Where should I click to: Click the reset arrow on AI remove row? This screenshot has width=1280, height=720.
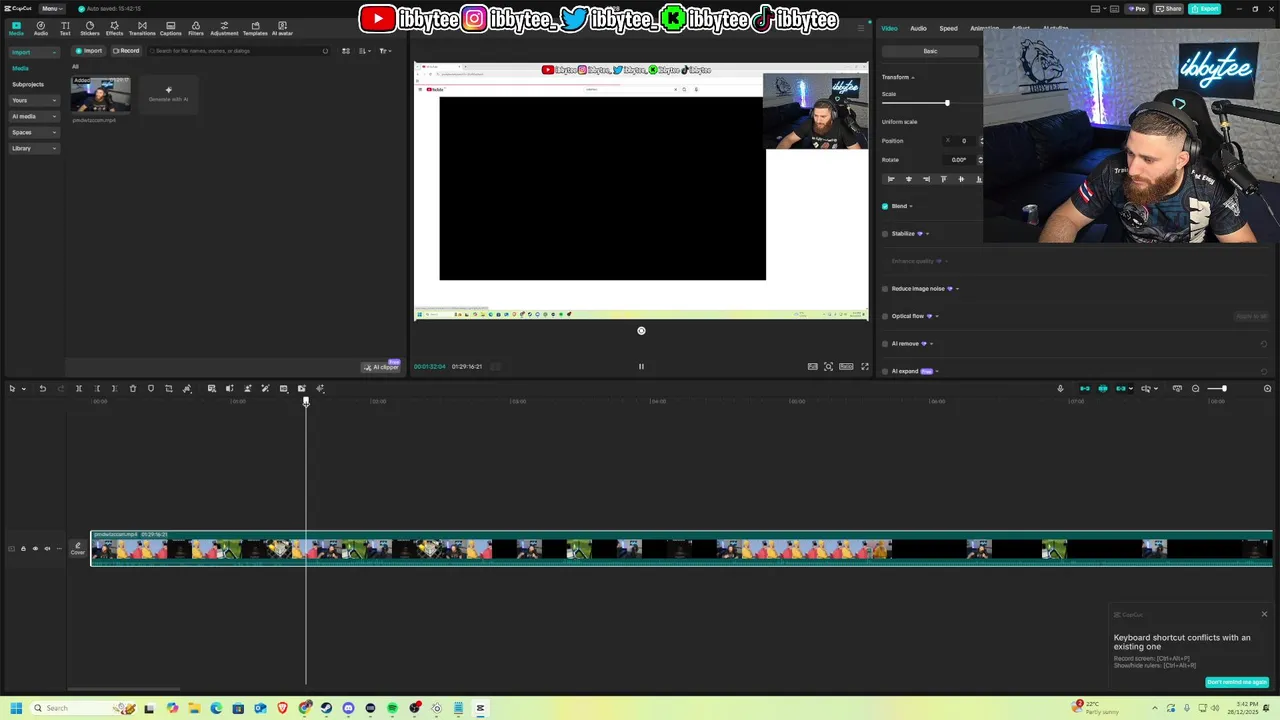tap(1264, 344)
